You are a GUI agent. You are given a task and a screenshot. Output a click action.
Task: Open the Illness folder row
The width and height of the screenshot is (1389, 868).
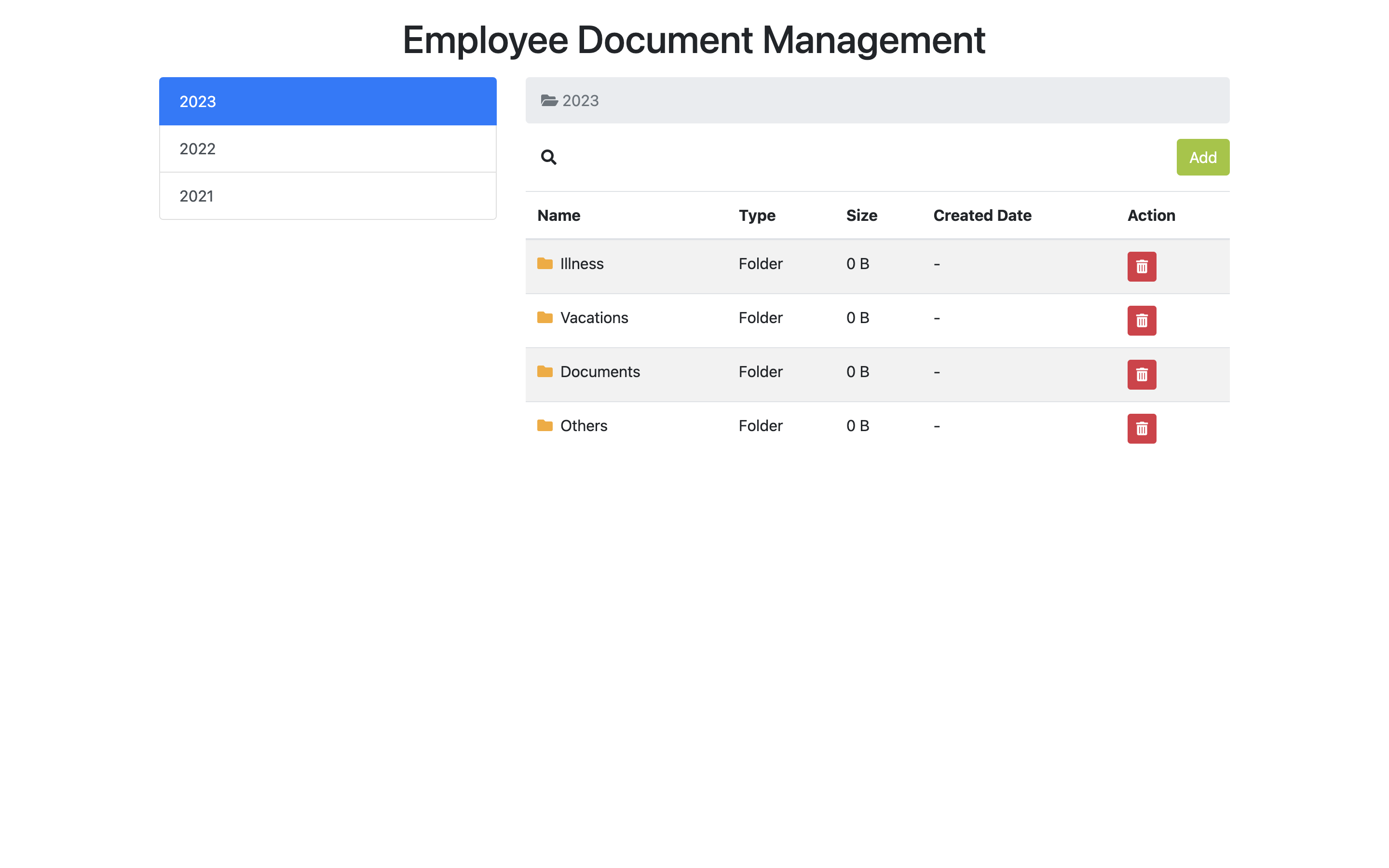tap(582, 263)
